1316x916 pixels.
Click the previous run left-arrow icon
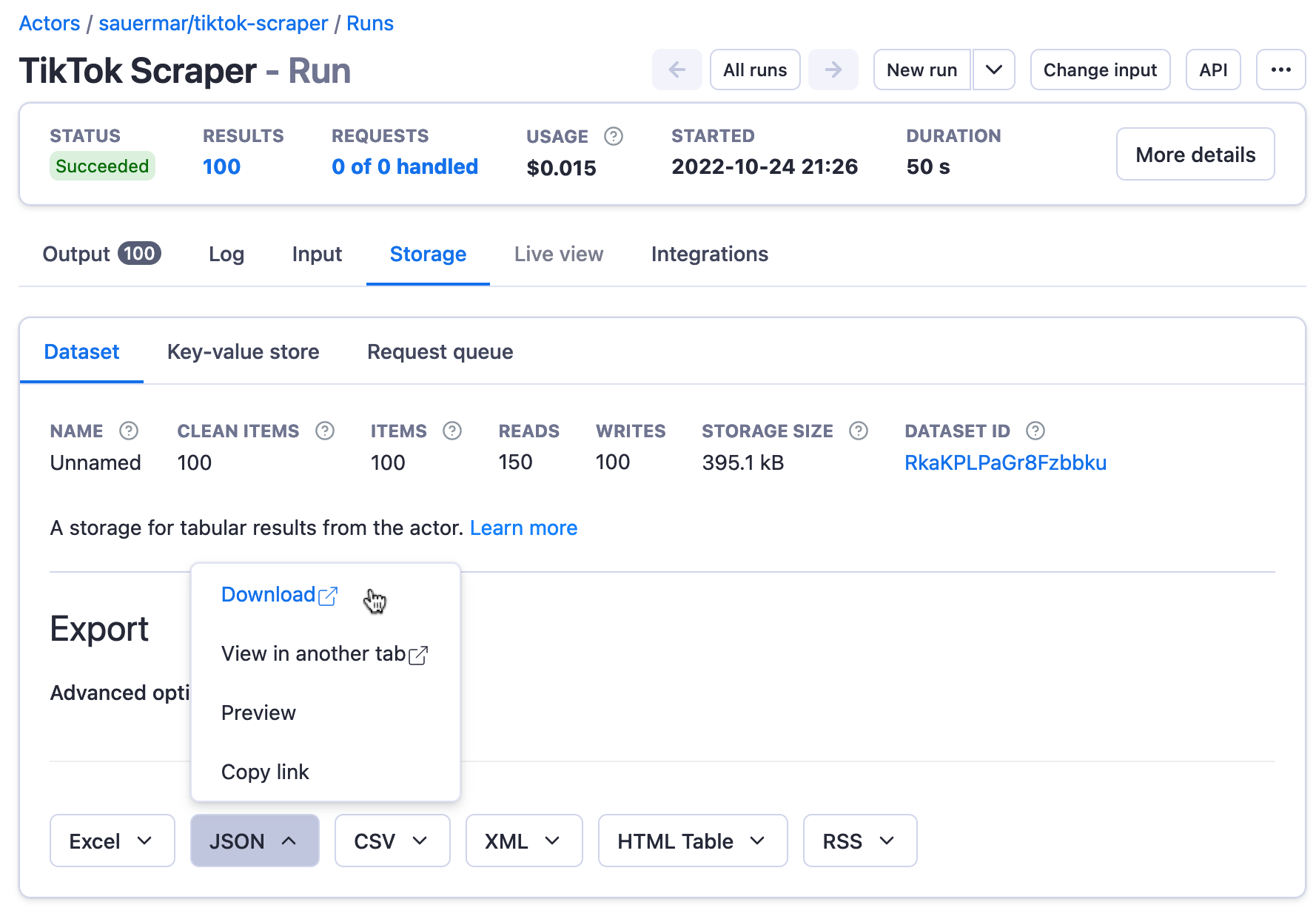pos(677,70)
